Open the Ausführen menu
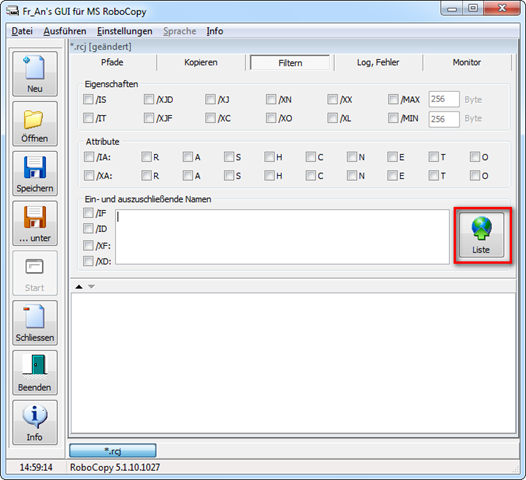The width and height of the screenshot is (526, 480). 65,31
